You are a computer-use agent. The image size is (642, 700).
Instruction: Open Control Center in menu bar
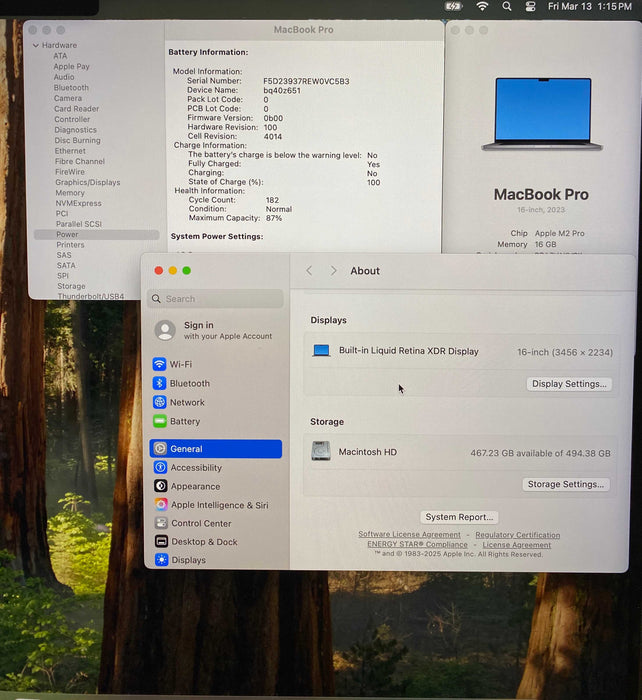(530, 7)
